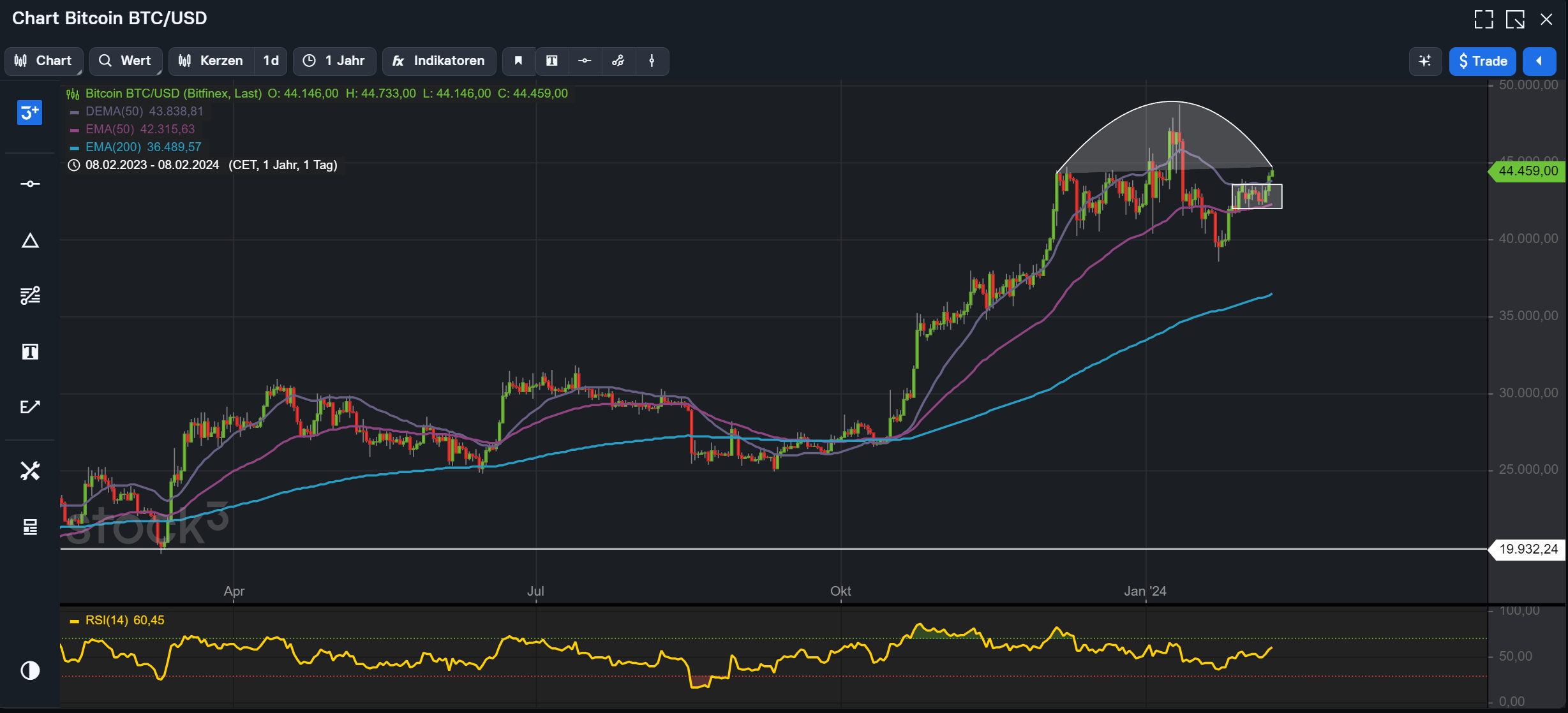Open the 1 Jahr time range selector
Viewport: 1568px width, 713px height.
point(334,61)
